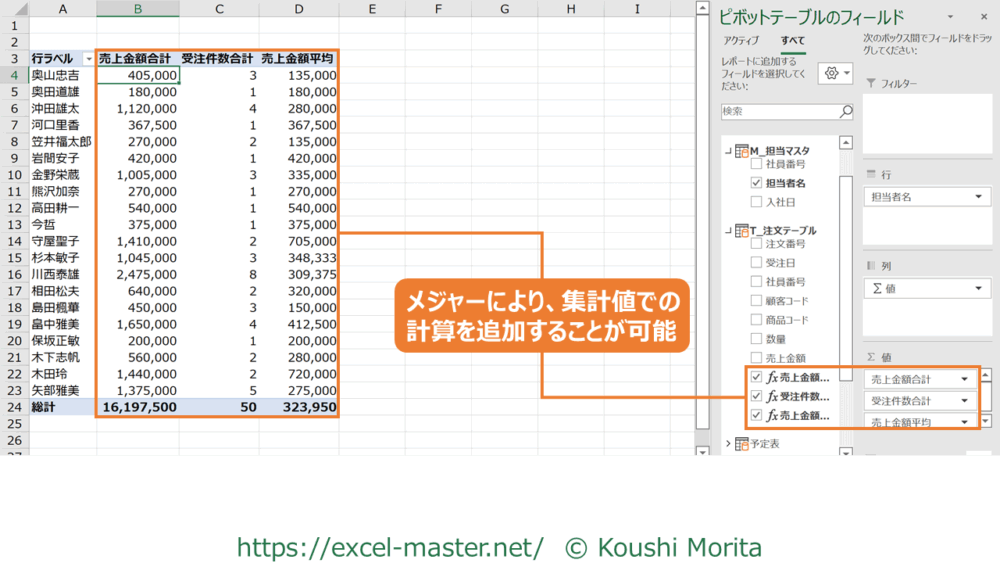Screen dimensions: 1000x563
Task: Enable the 数量 field checkbox
Action: pyautogui.click(x=757, y=339)
